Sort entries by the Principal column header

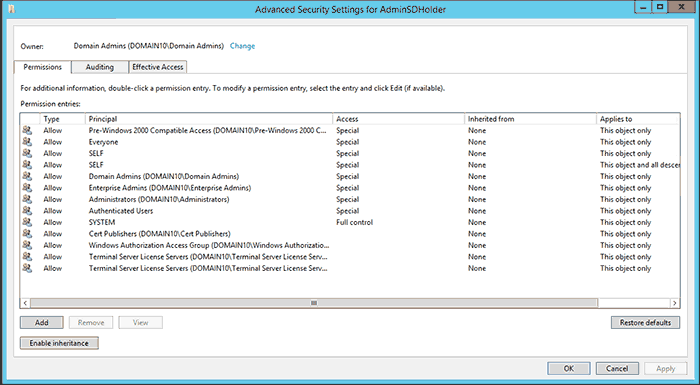(x=209, y=119)
